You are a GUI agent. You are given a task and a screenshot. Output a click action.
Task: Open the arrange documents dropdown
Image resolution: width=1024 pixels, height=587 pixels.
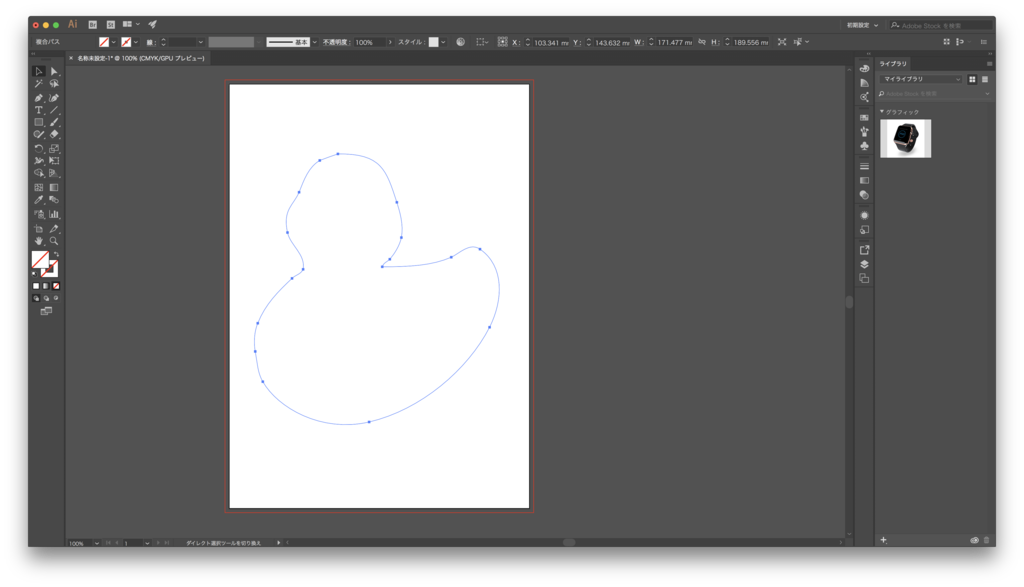click(131, 25)
